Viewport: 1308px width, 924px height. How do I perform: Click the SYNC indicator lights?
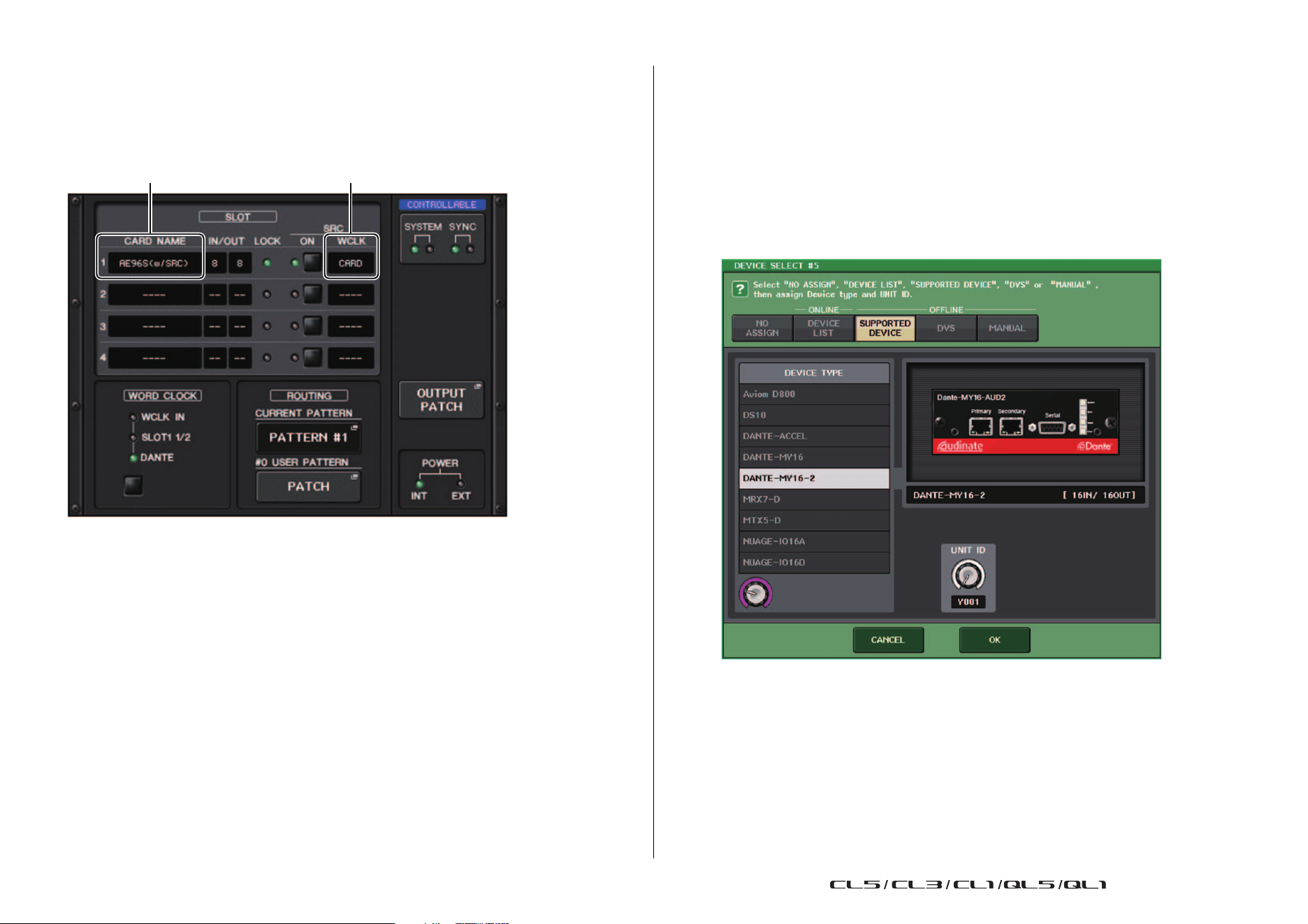coord(463,249)
